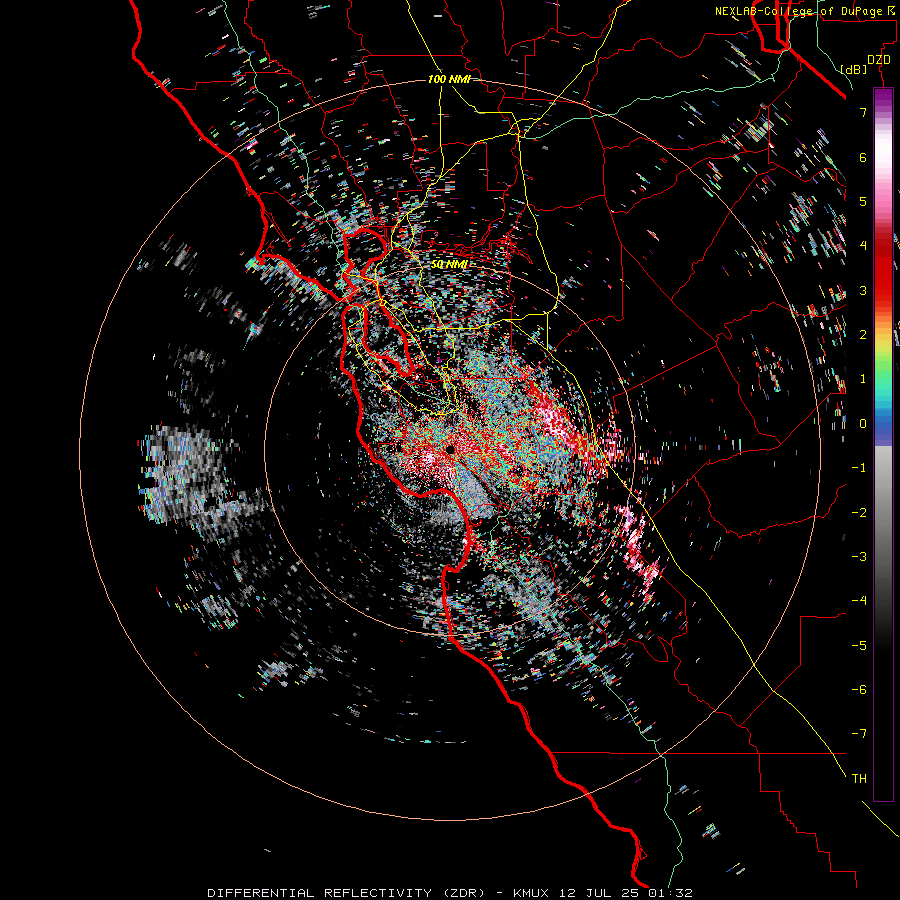This screenshot has width=900, height=900.
Task: Click the scale value -1 label
Action: [859, 468]
